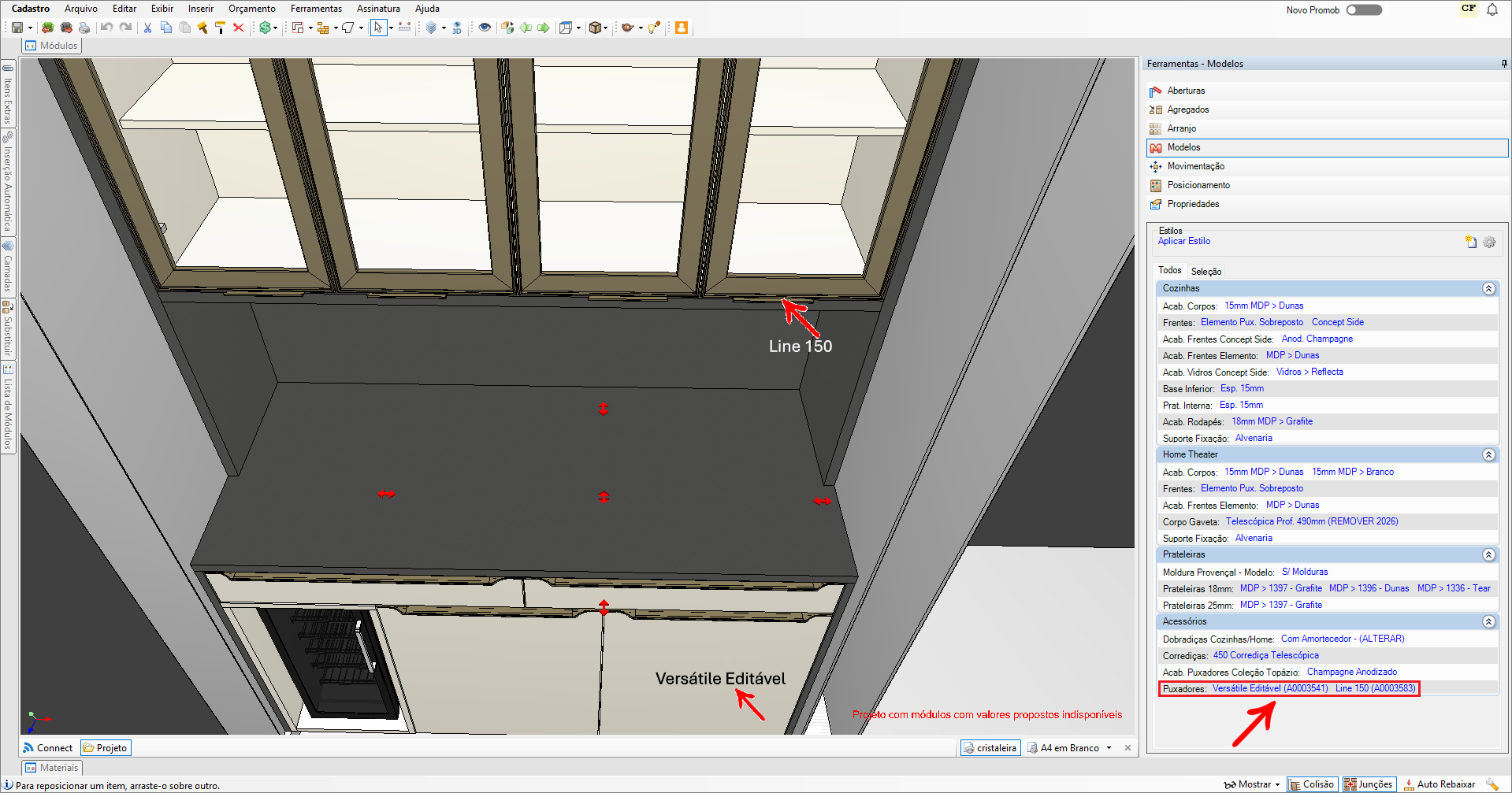Toggle the Novo Promob switch

click(x=1364, y=10)
